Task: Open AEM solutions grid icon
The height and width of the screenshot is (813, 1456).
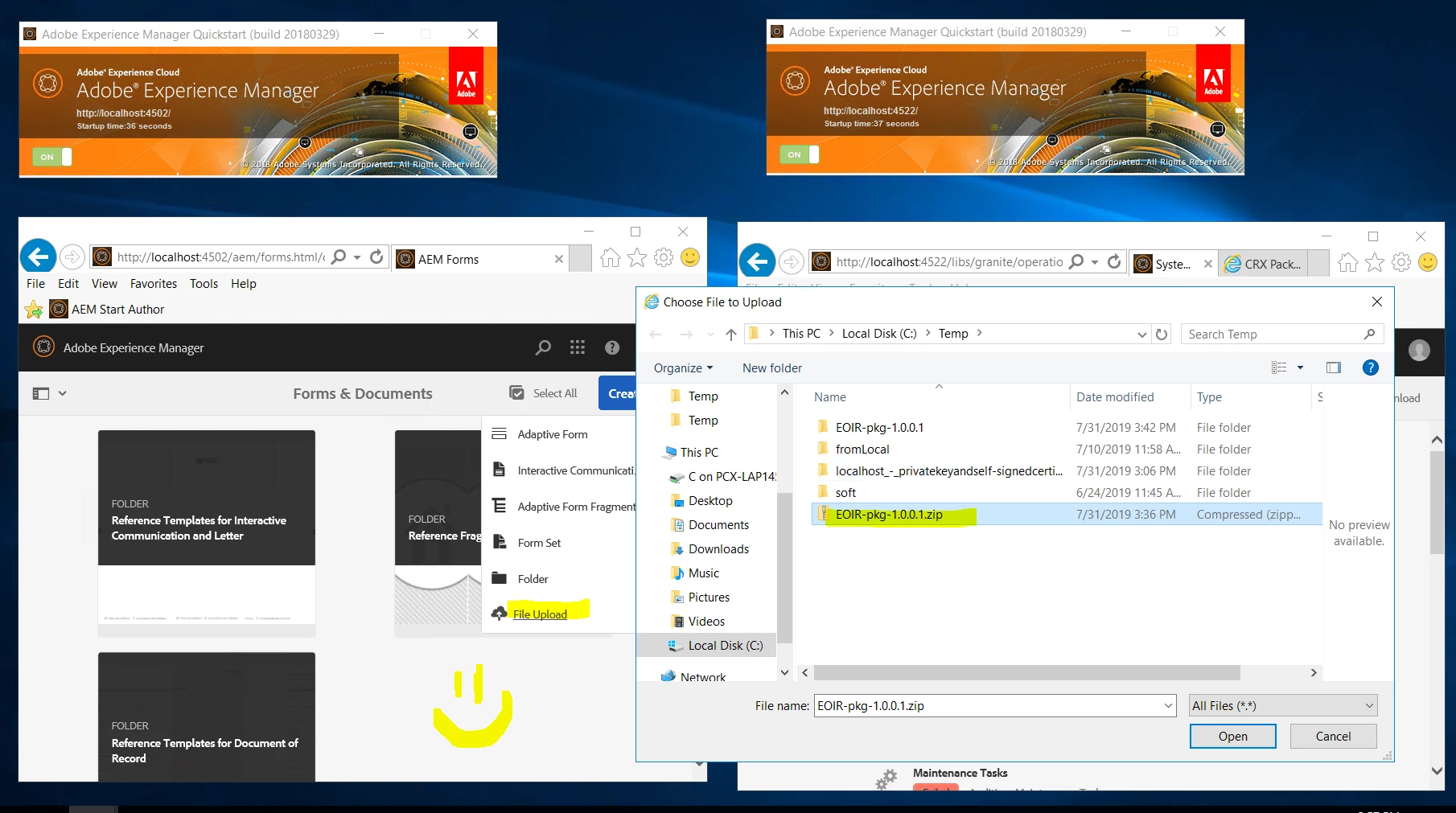Action: 578,347
